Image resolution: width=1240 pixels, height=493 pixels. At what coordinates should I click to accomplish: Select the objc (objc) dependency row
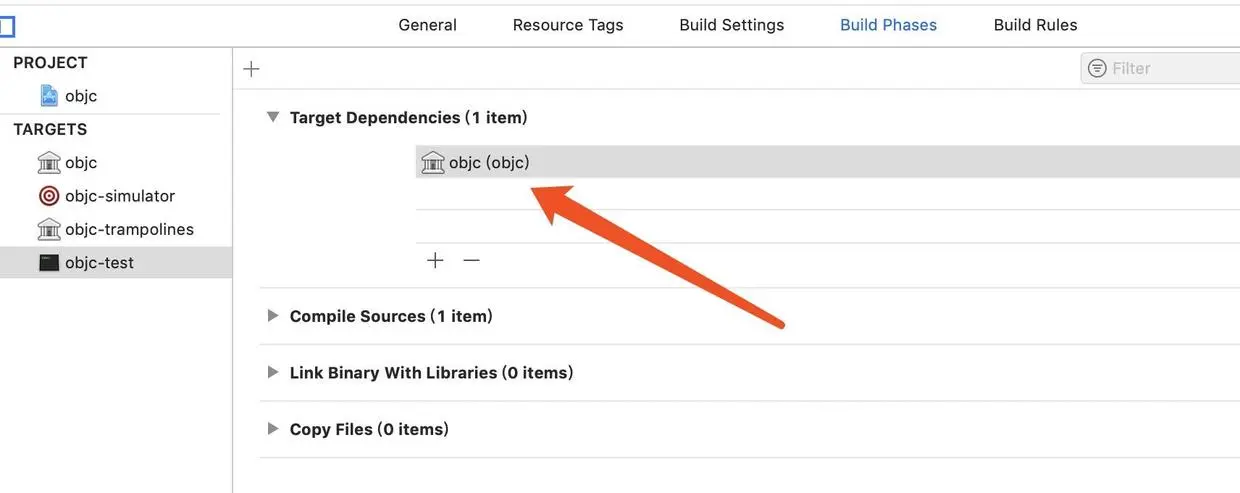(828, 162)
